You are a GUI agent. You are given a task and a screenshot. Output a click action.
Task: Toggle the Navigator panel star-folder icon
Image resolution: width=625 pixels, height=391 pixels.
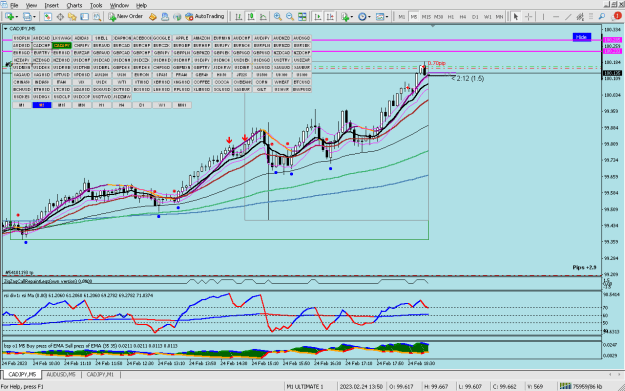(x=72, y=17)
